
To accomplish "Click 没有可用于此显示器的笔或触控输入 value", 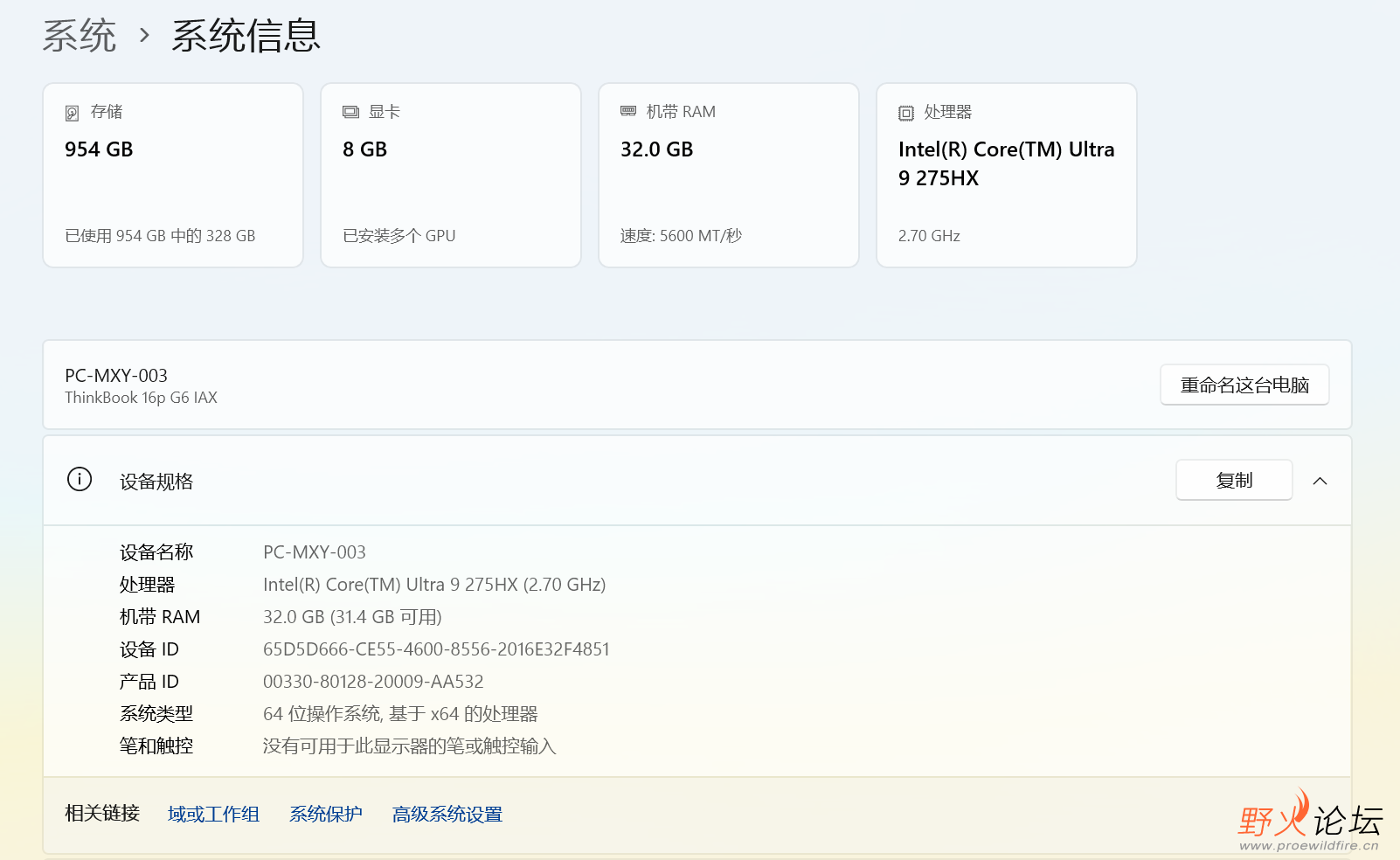I will 410,746.
